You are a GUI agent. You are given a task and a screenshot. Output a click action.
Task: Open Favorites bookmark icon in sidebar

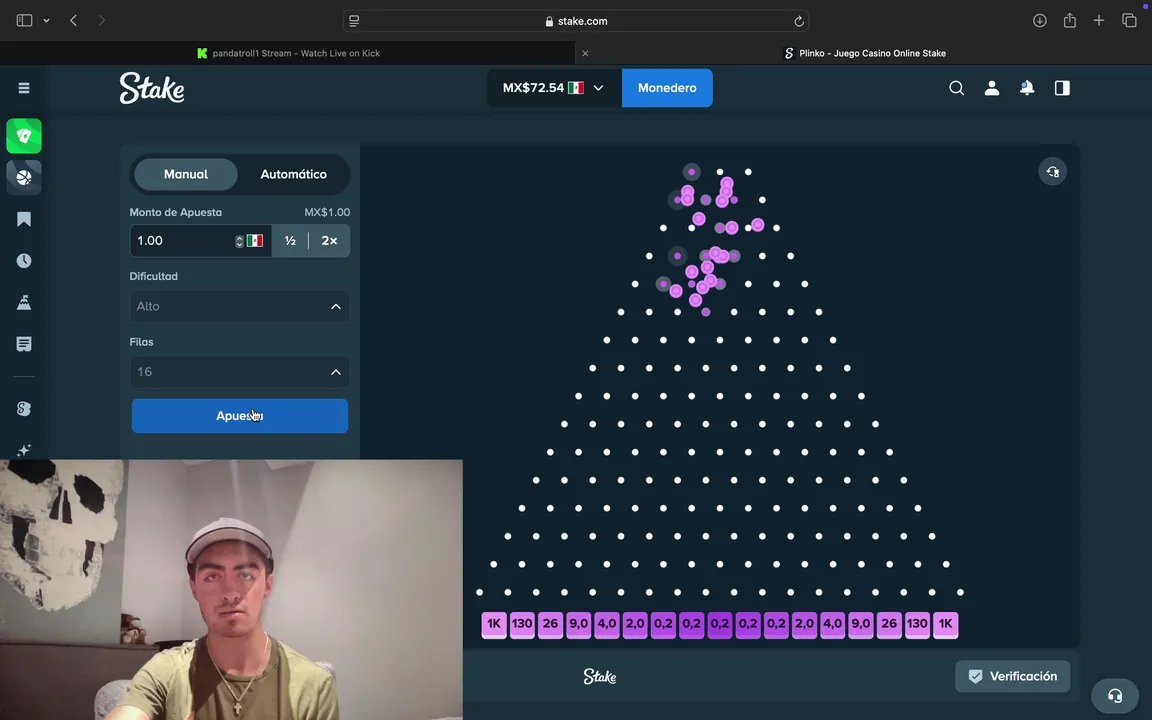coord(24,219)
